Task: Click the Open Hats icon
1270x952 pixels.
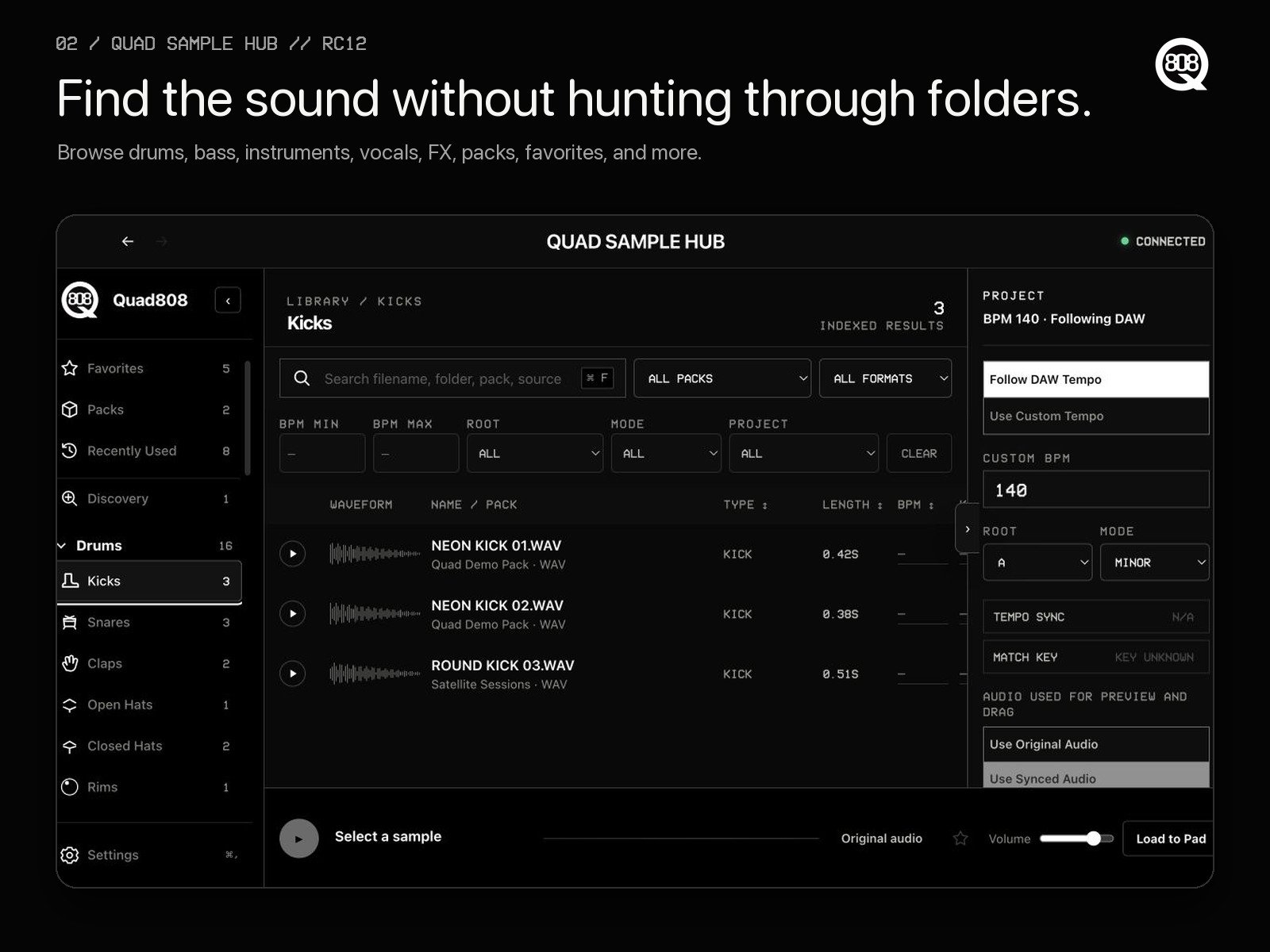Action: click(70, 704)
